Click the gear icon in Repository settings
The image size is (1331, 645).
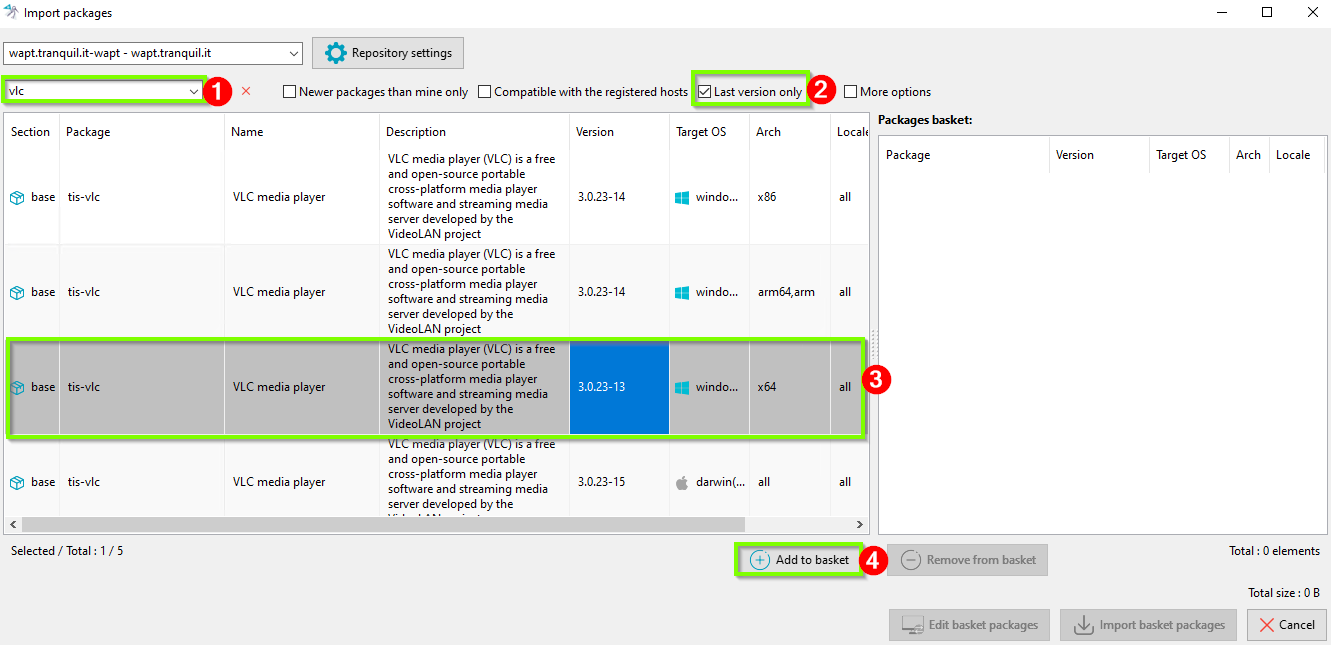(335, 53)
